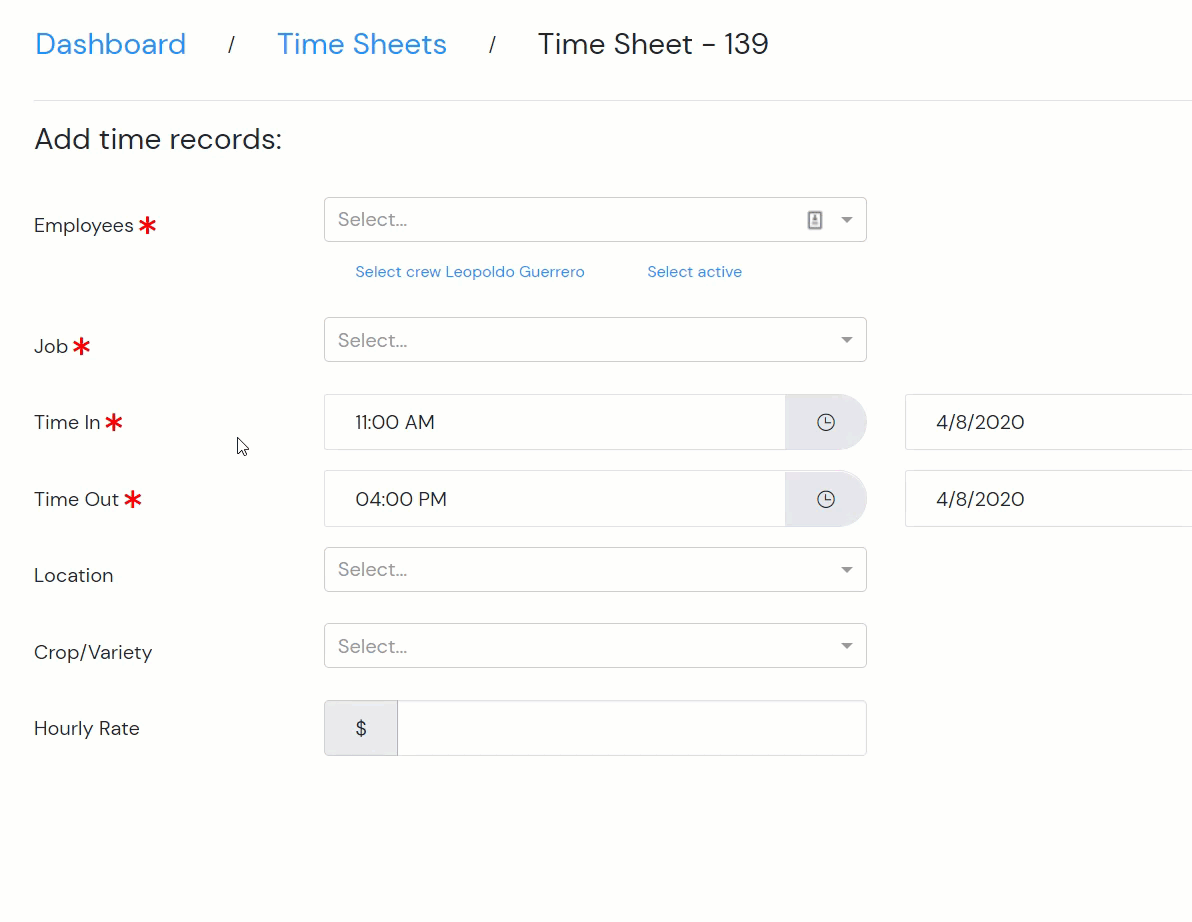The height and width of the screenshot is (922, 1192).
Task: Click the Job field label
Action: (x=51, y=347)
